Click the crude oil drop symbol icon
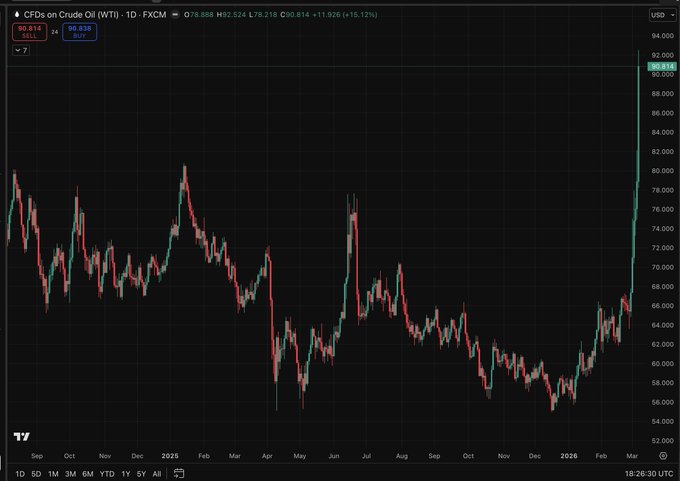 17,14
